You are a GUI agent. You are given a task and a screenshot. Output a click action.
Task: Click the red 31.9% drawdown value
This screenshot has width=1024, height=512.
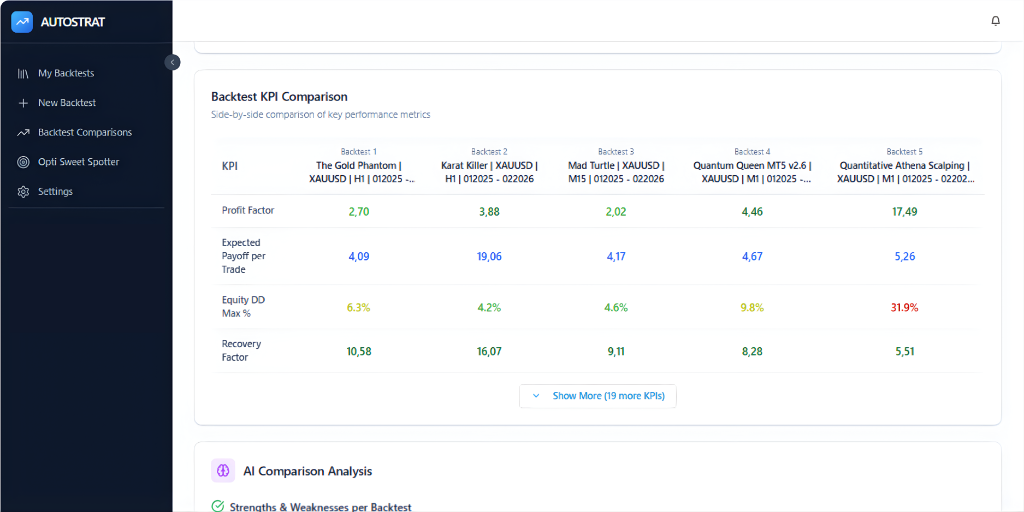904,308
